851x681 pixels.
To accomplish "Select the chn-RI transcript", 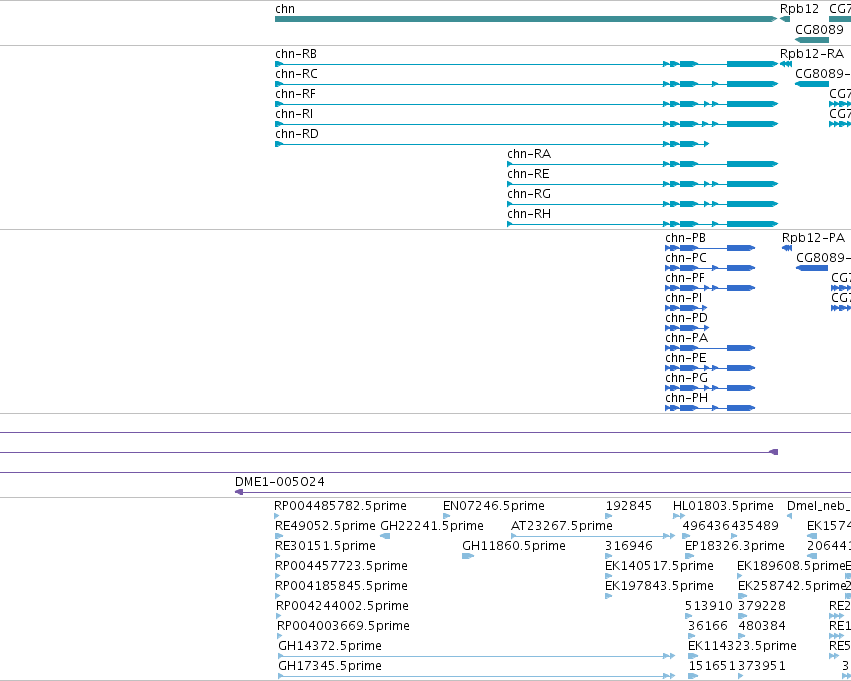I will [x=526, y=124].
